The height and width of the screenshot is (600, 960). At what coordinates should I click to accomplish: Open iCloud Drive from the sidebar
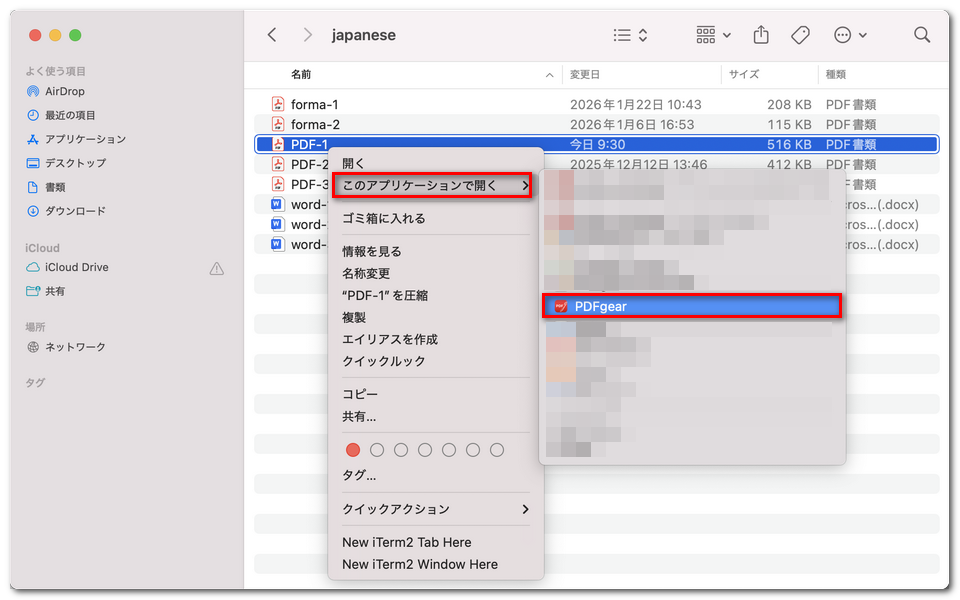pyautogui.click(x=74, y=267)
